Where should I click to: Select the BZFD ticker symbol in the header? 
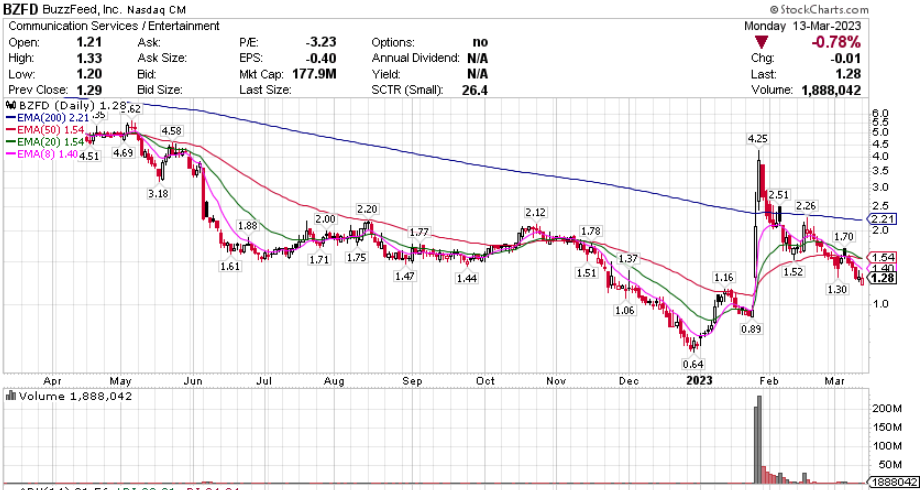pyautogui.click(x=20, y=9)
